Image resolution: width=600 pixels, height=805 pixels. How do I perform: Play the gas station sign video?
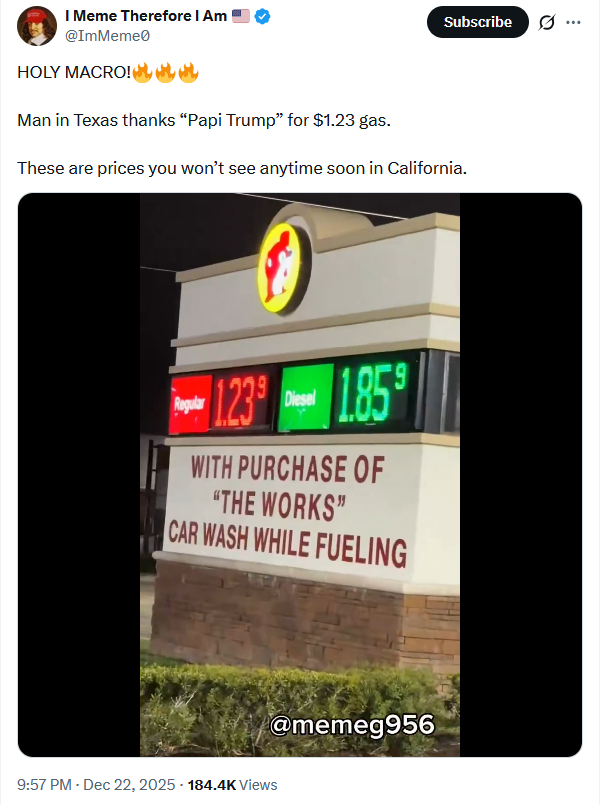click(x=300, y=475)
